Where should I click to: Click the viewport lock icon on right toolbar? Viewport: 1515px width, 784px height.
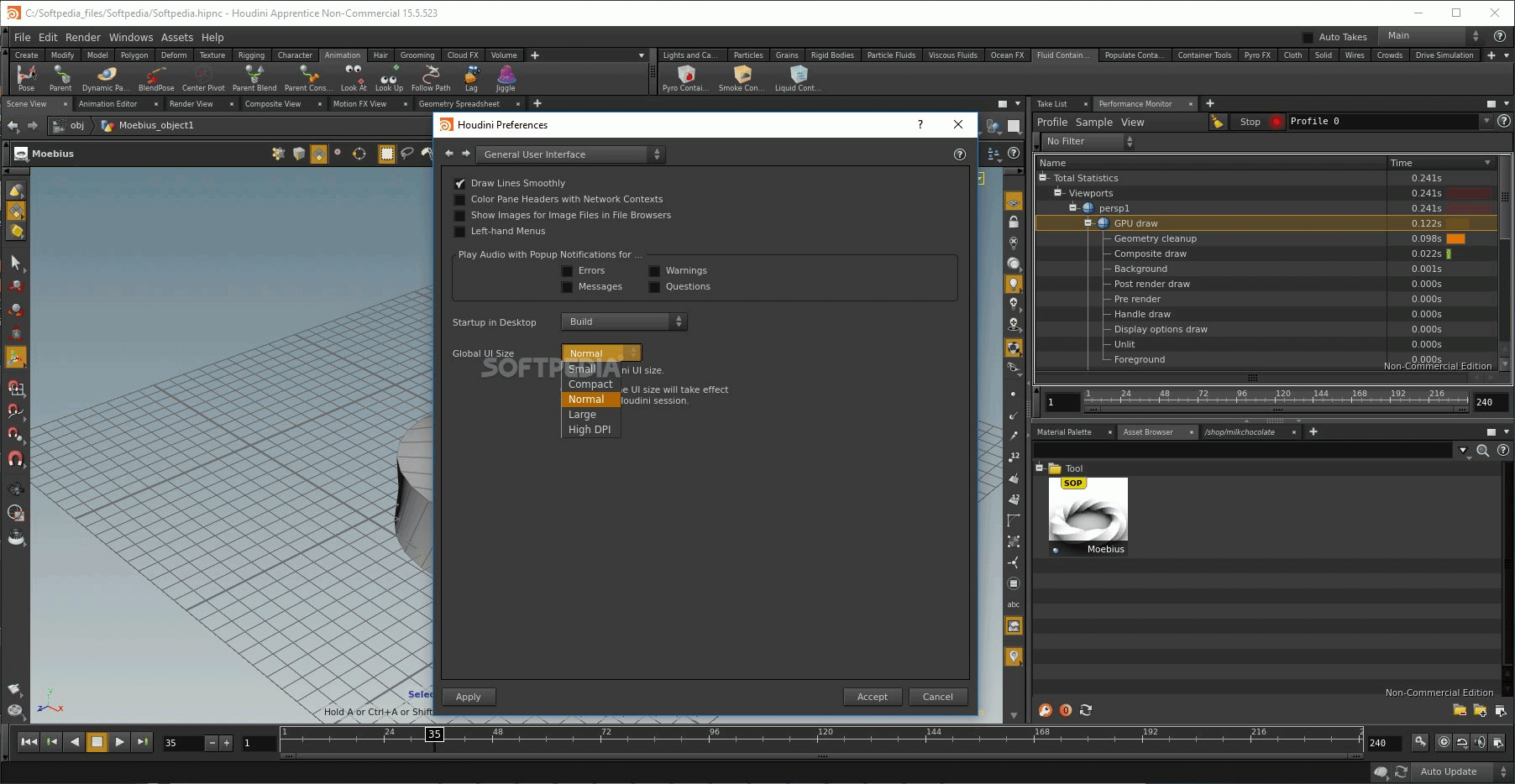pos(1014,222)
